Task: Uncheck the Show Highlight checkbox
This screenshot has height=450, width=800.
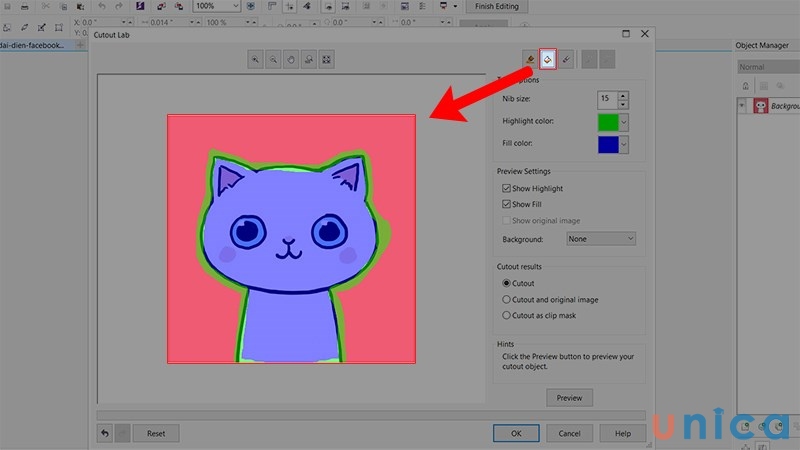Action: [x=507, y=189]
